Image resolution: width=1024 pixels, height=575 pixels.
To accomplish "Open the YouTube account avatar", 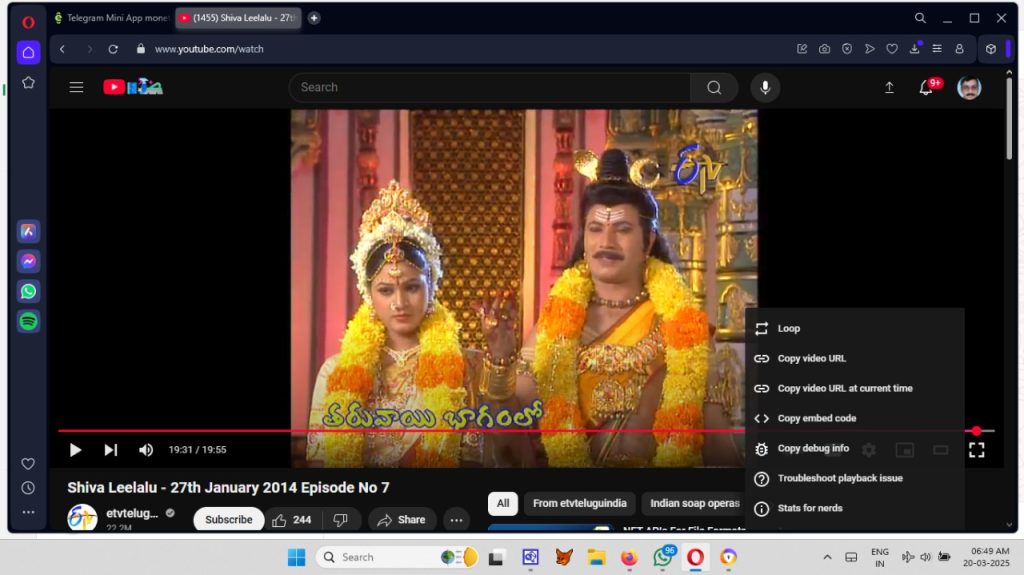I will [969, 88].
